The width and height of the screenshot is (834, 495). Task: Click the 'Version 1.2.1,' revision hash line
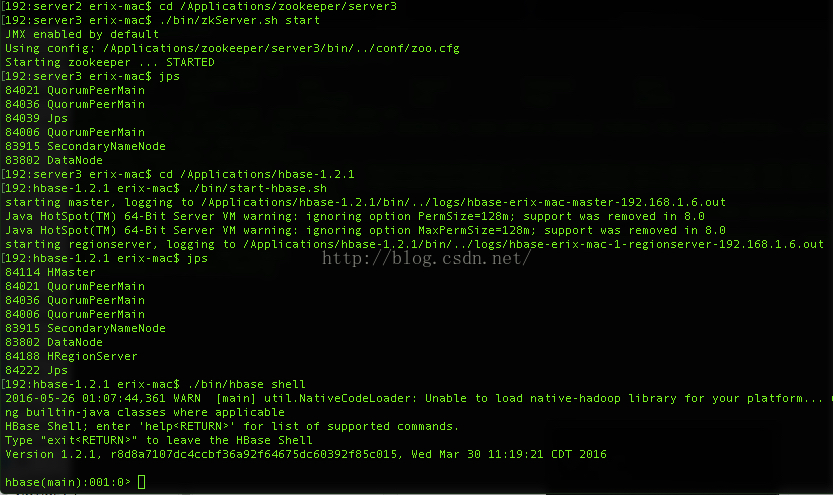click(306, 454)
